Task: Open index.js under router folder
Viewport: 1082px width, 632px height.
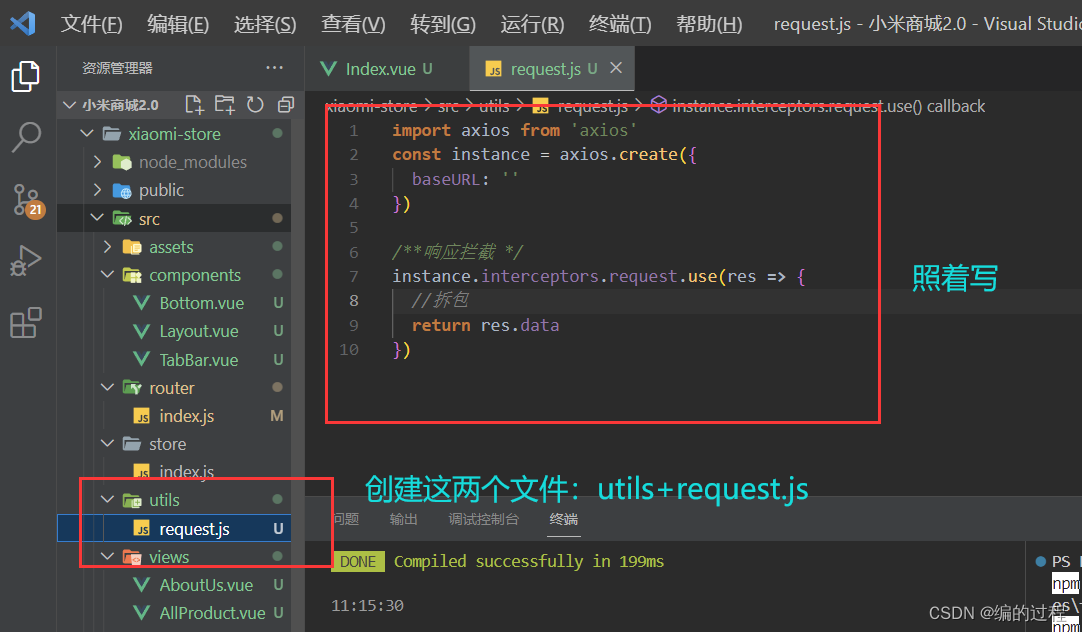Action: [174, 416]
